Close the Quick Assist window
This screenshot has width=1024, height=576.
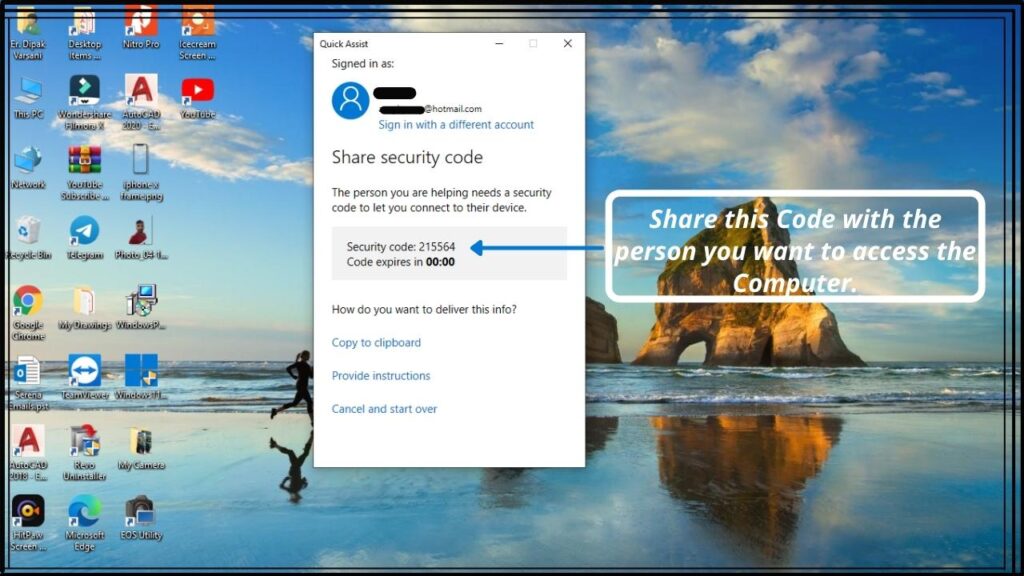pyautogui.click(x=567, y=44)
